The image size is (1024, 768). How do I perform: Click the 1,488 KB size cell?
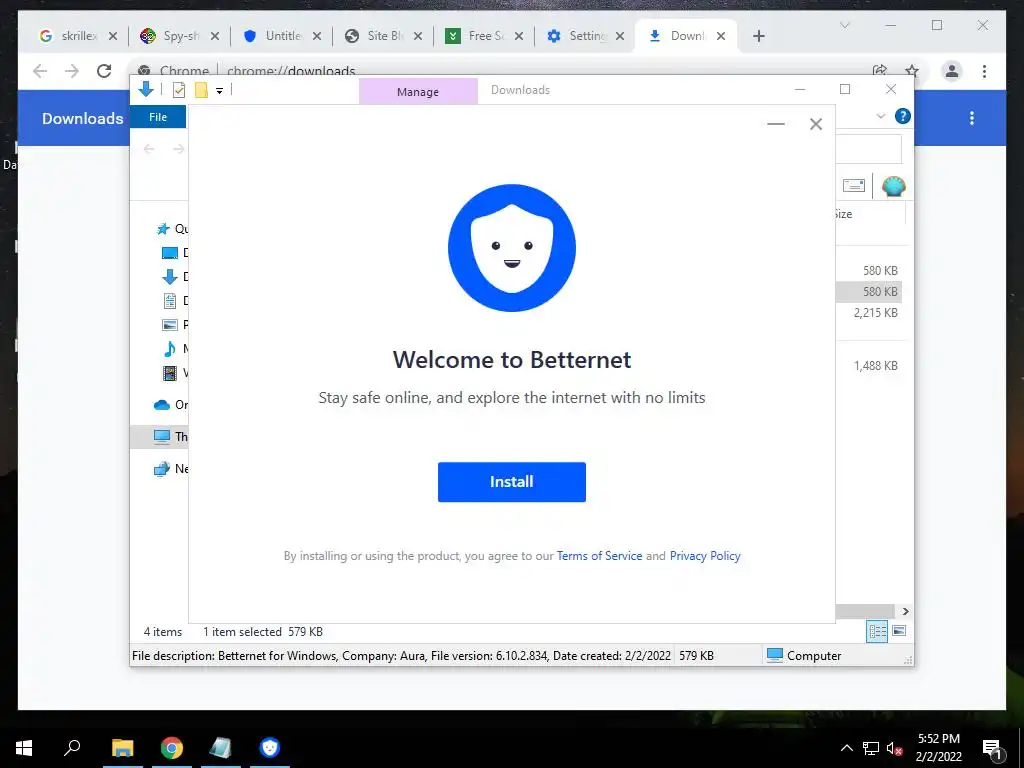click(875, 366)
